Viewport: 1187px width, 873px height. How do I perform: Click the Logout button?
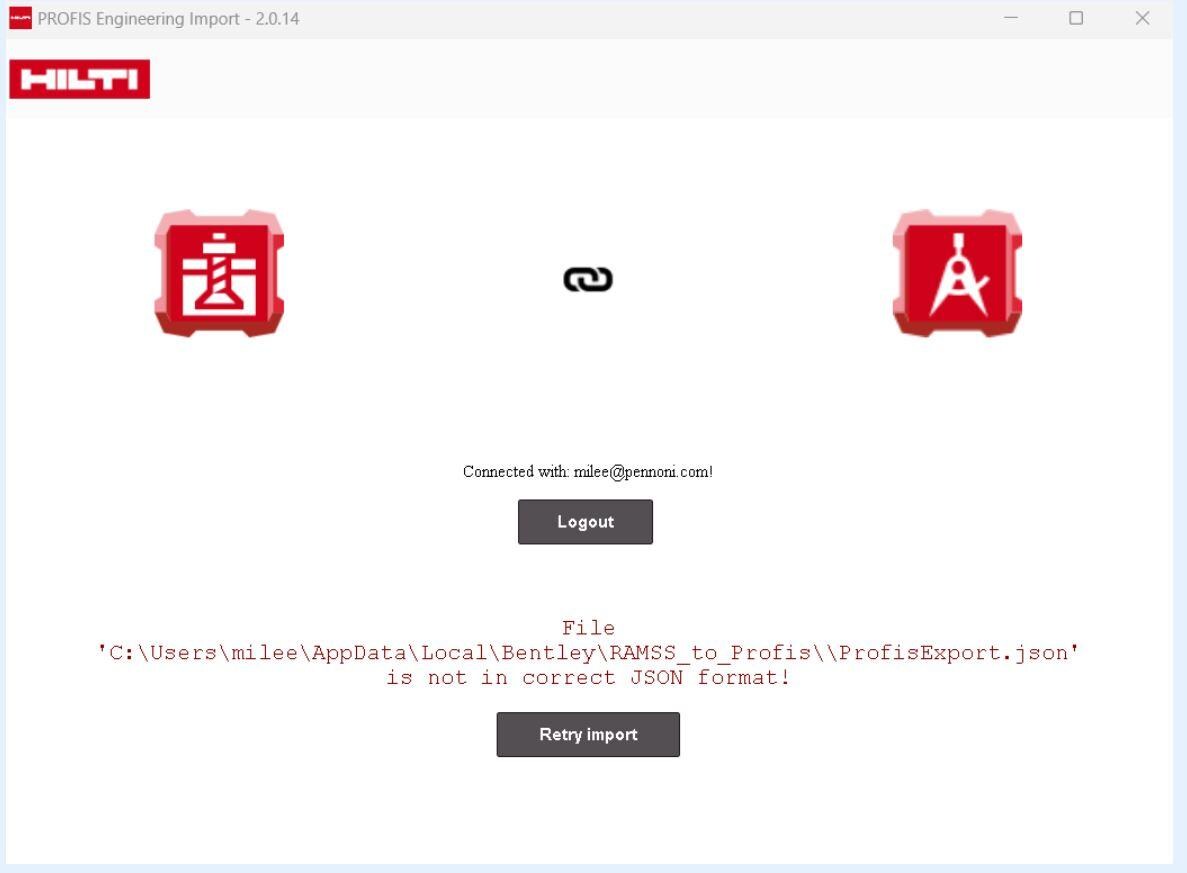click(x=585, y=521)
